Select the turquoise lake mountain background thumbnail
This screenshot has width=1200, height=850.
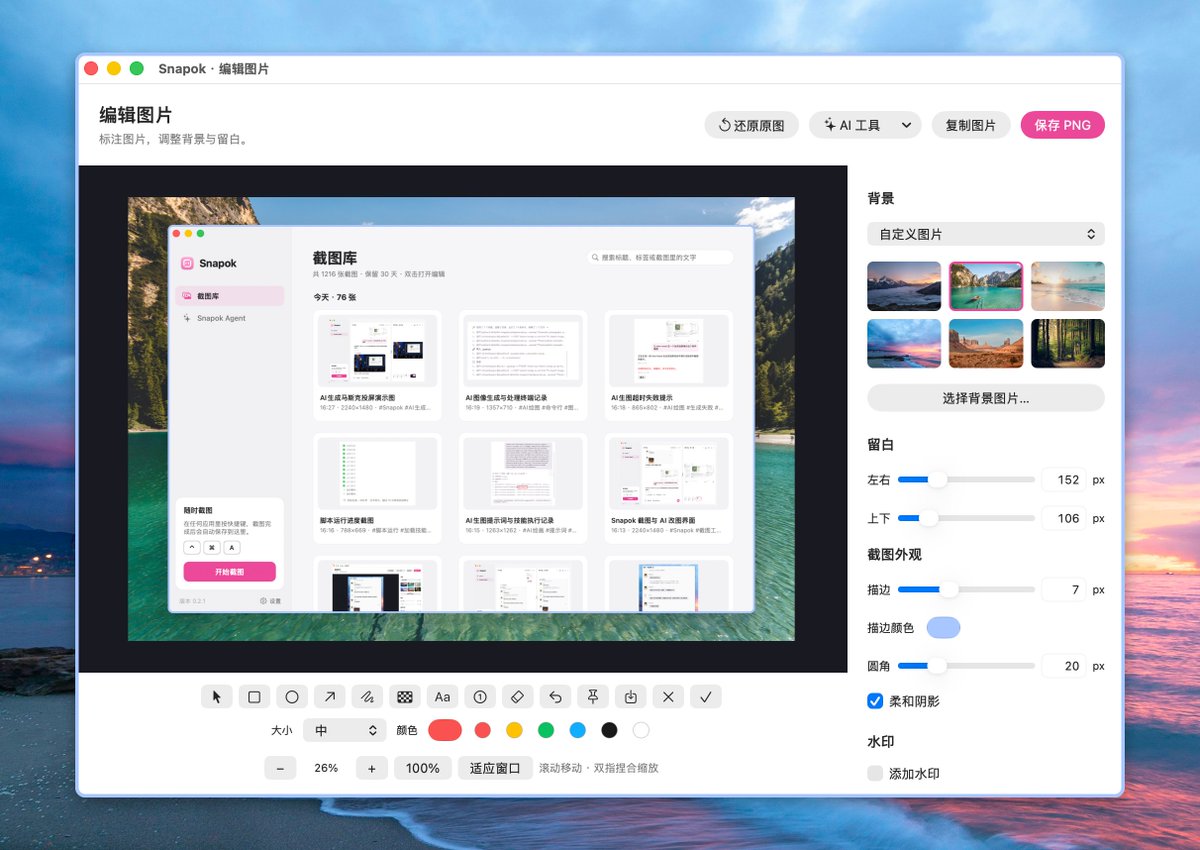click(x=986, y=287)
